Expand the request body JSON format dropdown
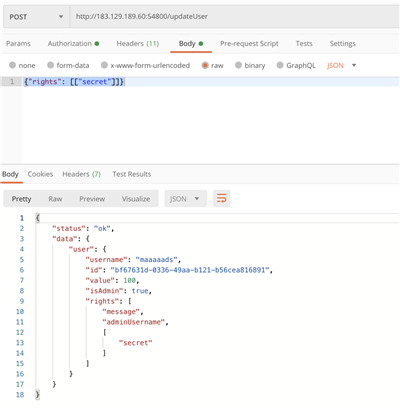400x409 pixels. click(x=342, y=65)
